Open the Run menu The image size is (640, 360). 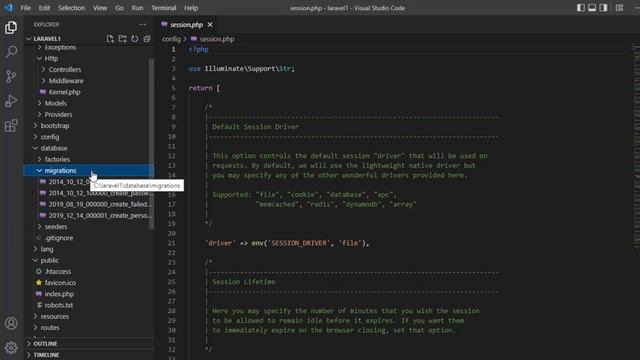[x=137, y=8]
